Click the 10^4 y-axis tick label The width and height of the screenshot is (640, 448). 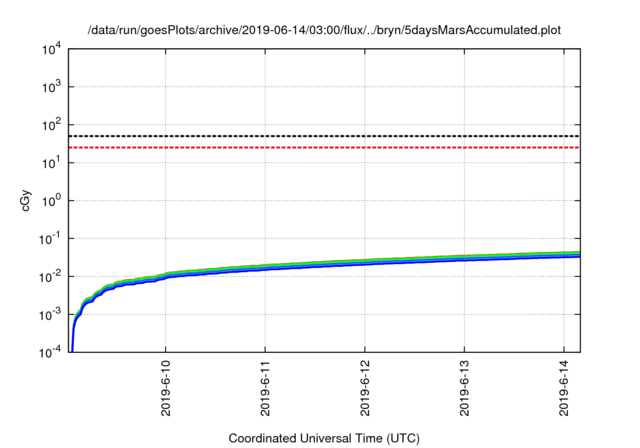52,50
